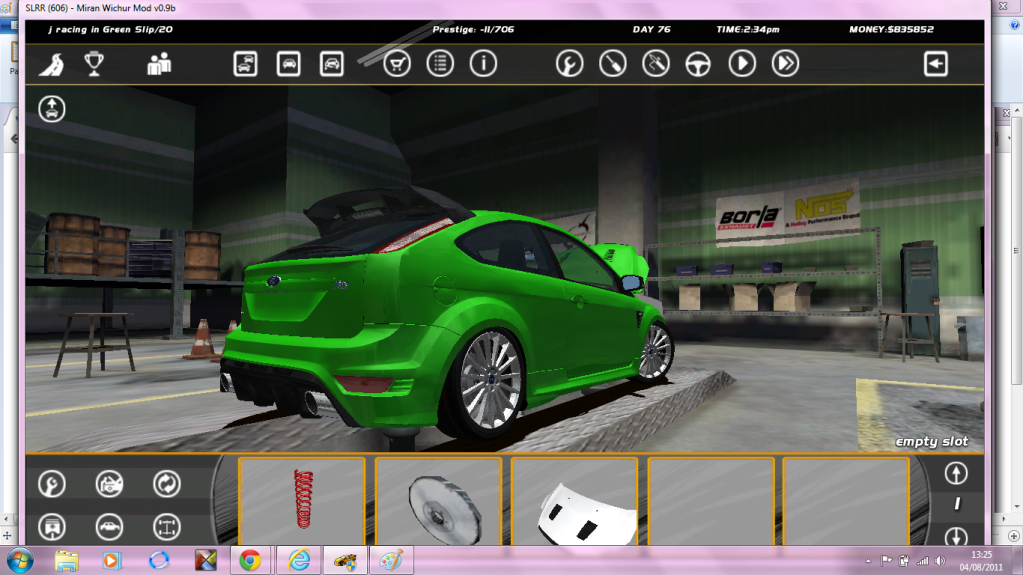Open Windows Media Player from taskbar

point(111,561)
